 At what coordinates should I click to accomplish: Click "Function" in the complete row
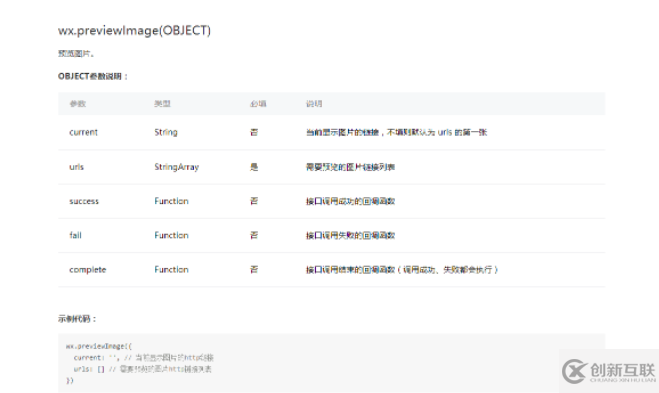pyautogui.click(x=171, y=269)
